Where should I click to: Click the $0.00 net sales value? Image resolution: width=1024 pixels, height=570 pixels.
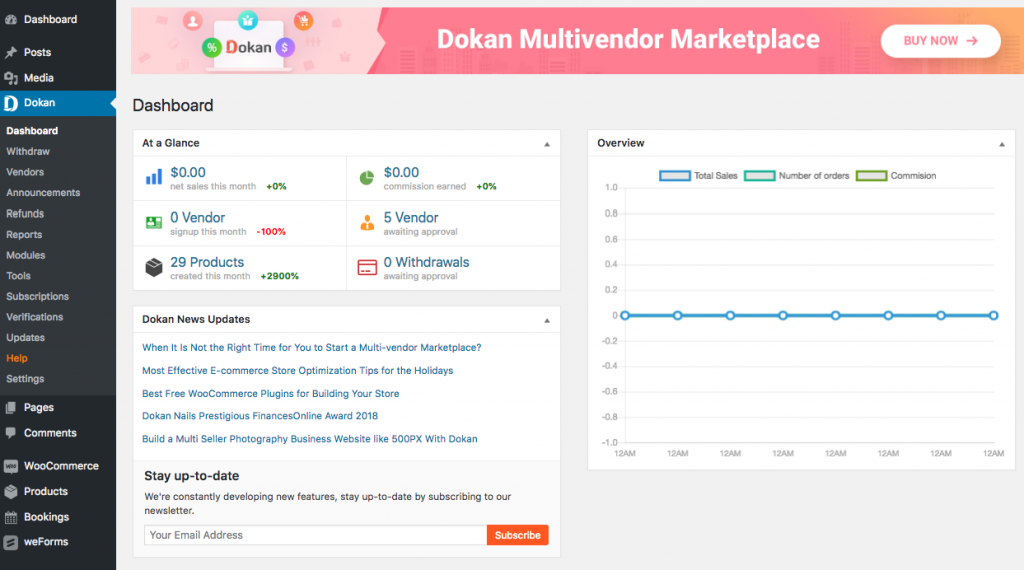click(188, 172)
